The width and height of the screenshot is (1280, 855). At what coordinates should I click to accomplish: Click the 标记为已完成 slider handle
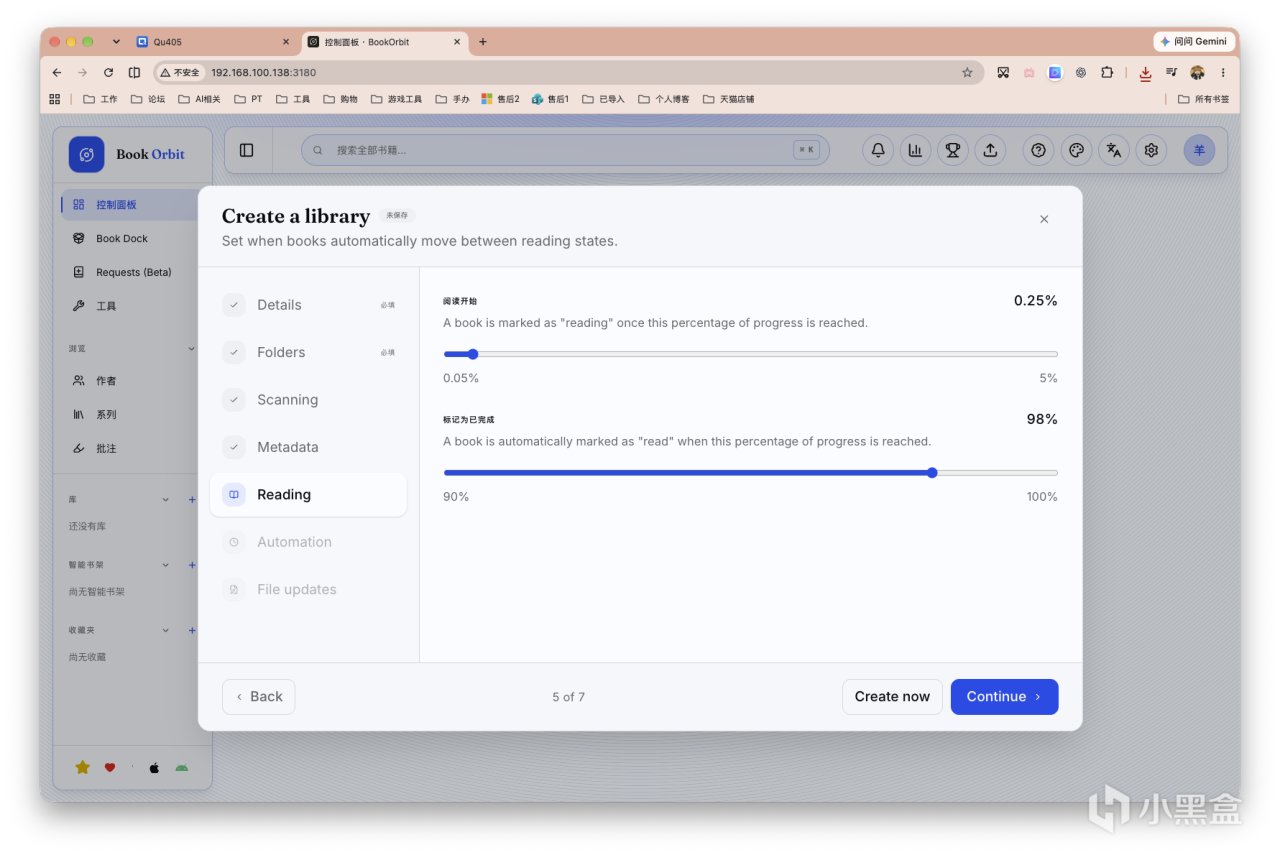tap(932, 473)
